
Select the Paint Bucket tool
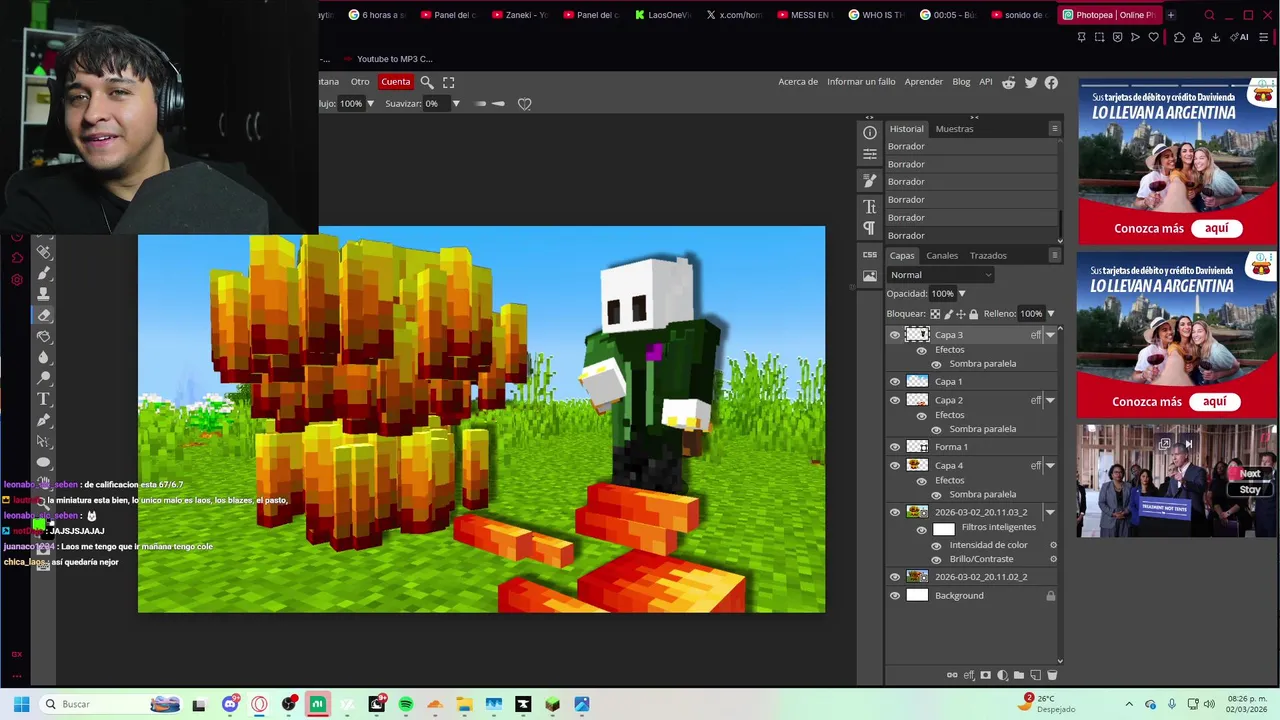tap(44, 336)
